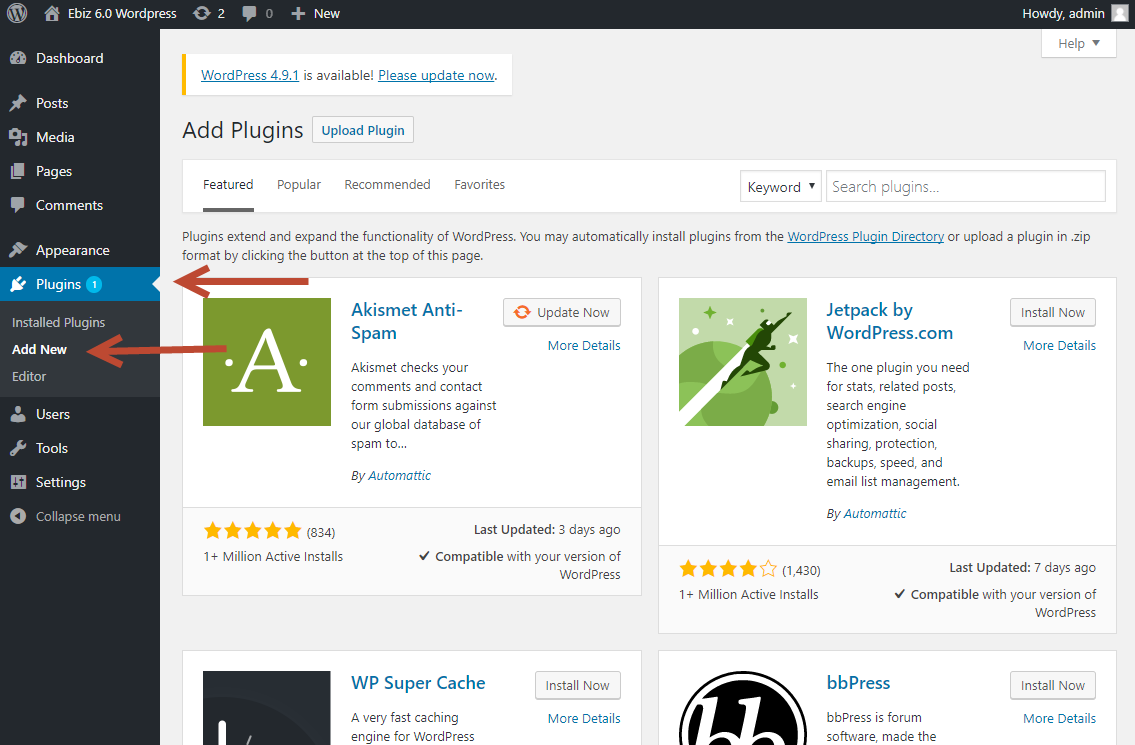Viewport: 1135px width, 745px height.
Task: Switch to the Recommended tab
Action: [387, 185]
